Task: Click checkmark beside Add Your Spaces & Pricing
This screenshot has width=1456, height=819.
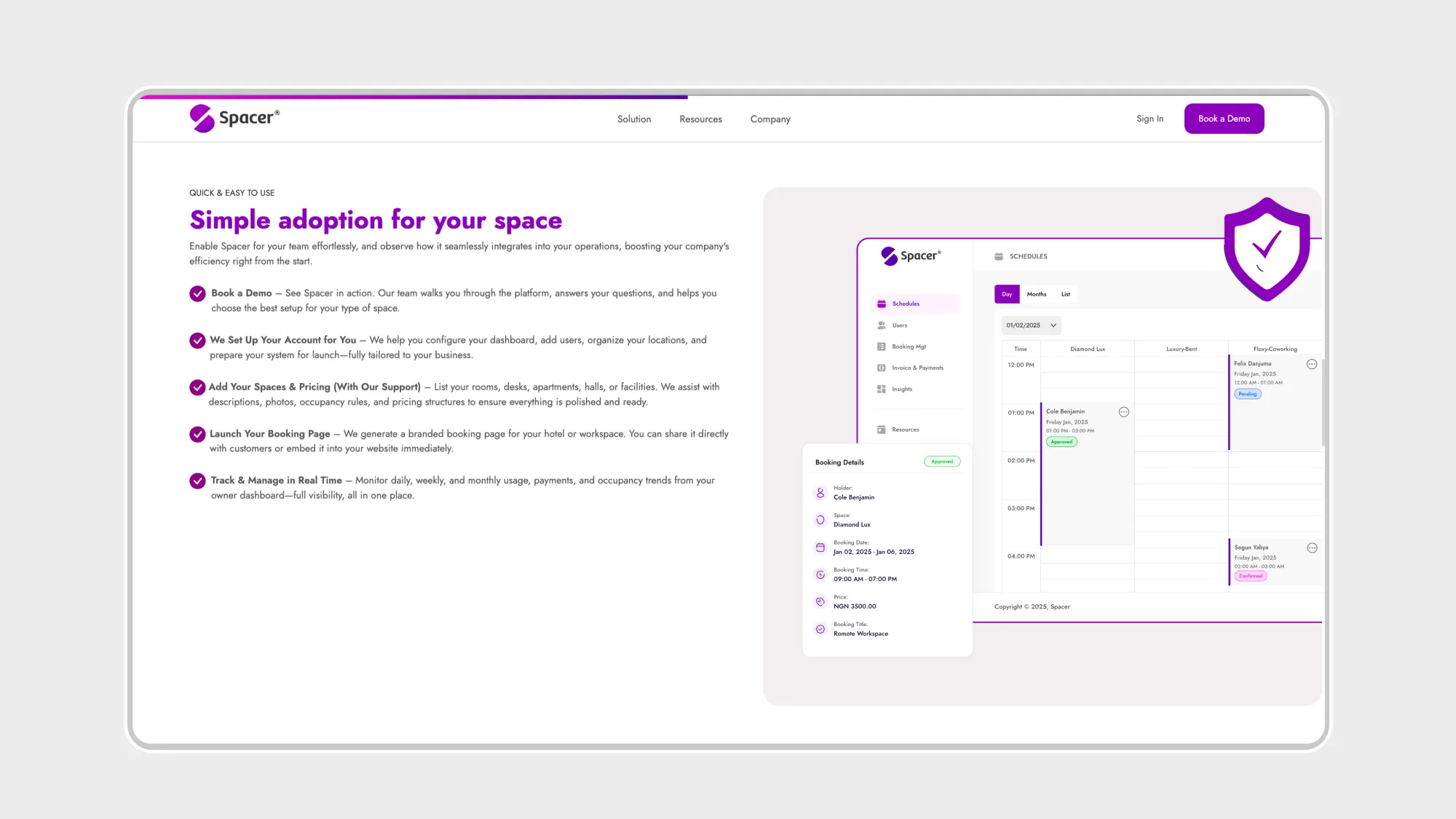Action: tap(197, 387)
